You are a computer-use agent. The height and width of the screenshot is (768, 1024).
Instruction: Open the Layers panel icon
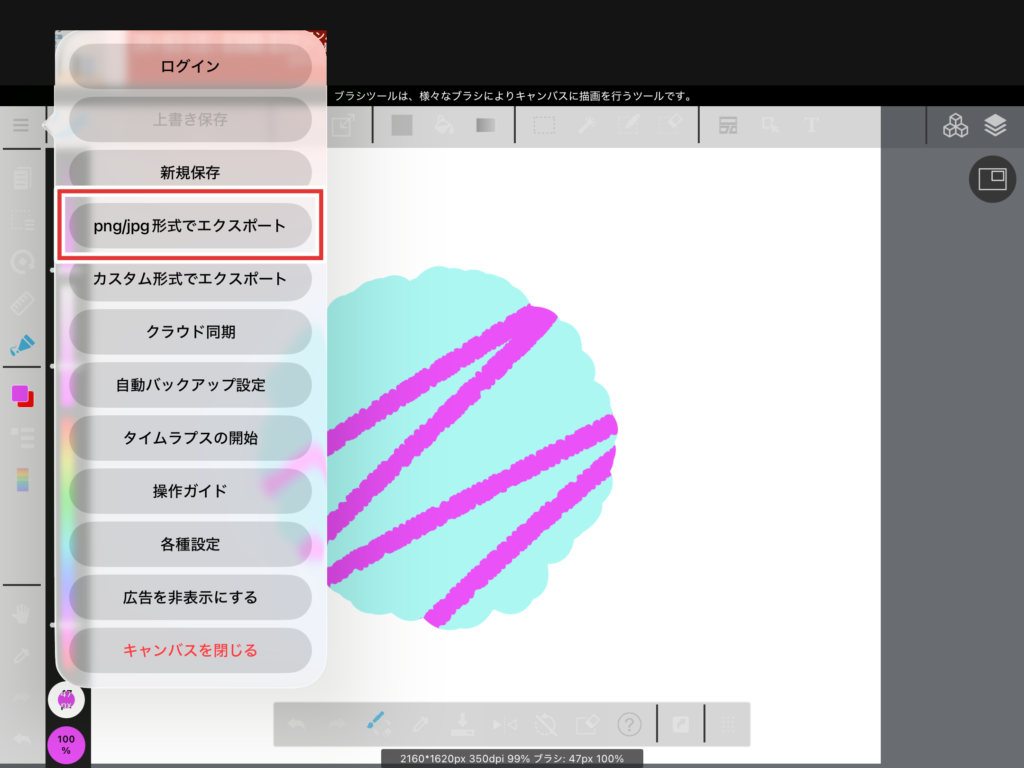994,125
